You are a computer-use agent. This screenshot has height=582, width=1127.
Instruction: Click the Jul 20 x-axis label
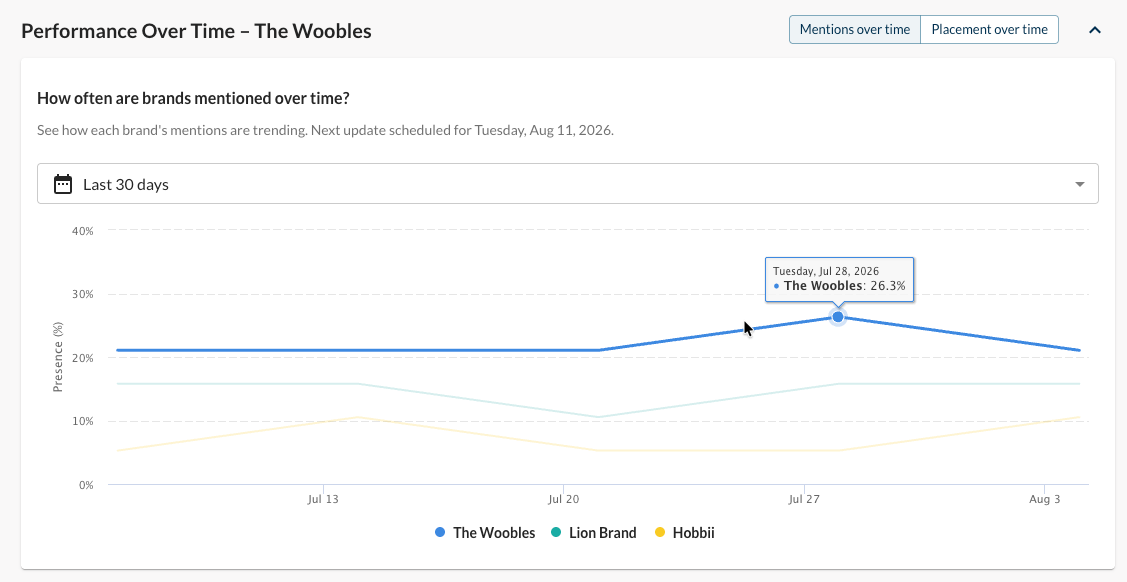(x=564, y=499)
